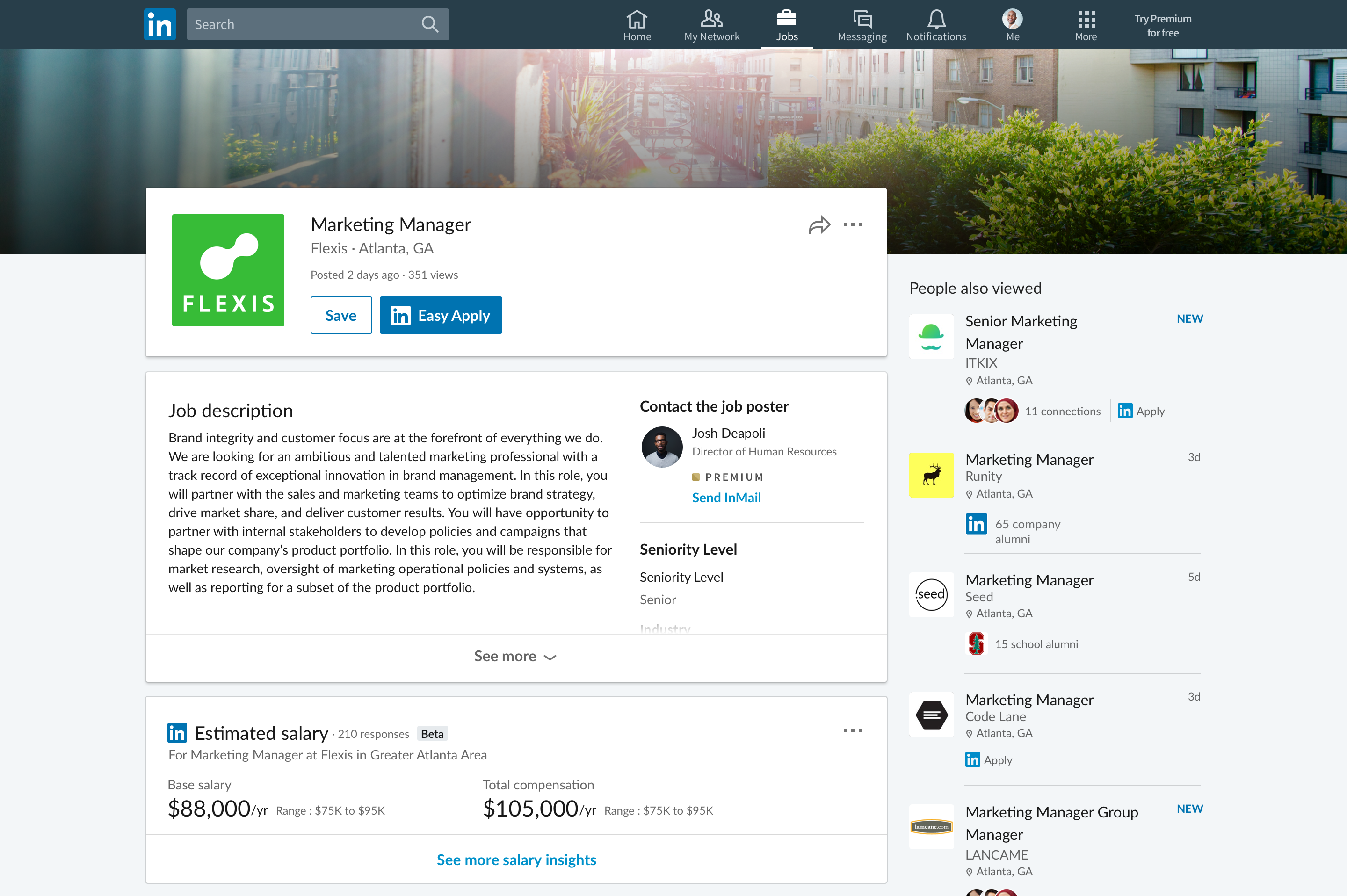The height and width of the screenshot is (896, 1347).
Task: Click the share arrow icon for job
Action: (819, 224)
